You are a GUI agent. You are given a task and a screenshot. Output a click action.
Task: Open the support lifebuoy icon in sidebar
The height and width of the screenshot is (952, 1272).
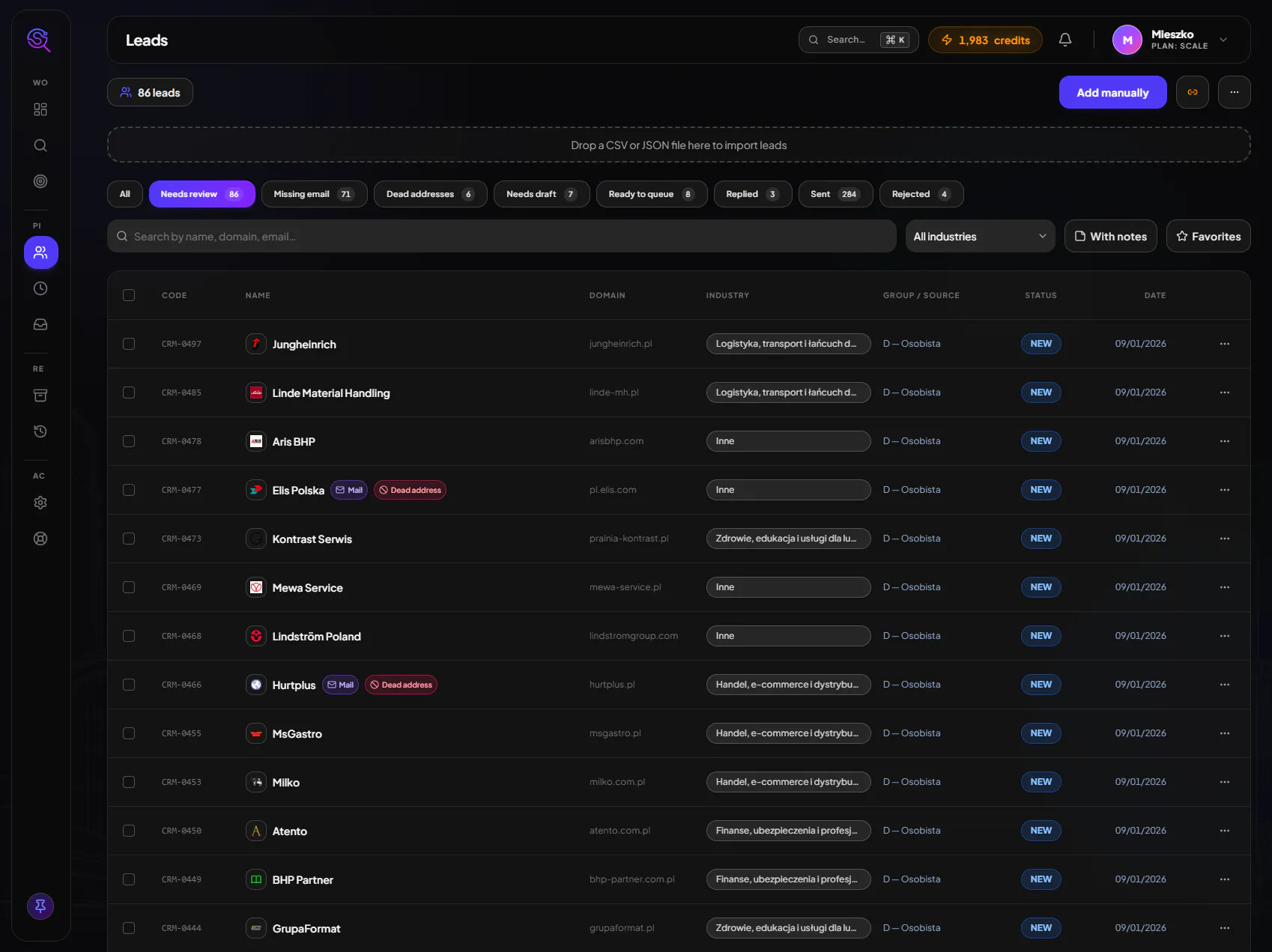pos(40,539)
